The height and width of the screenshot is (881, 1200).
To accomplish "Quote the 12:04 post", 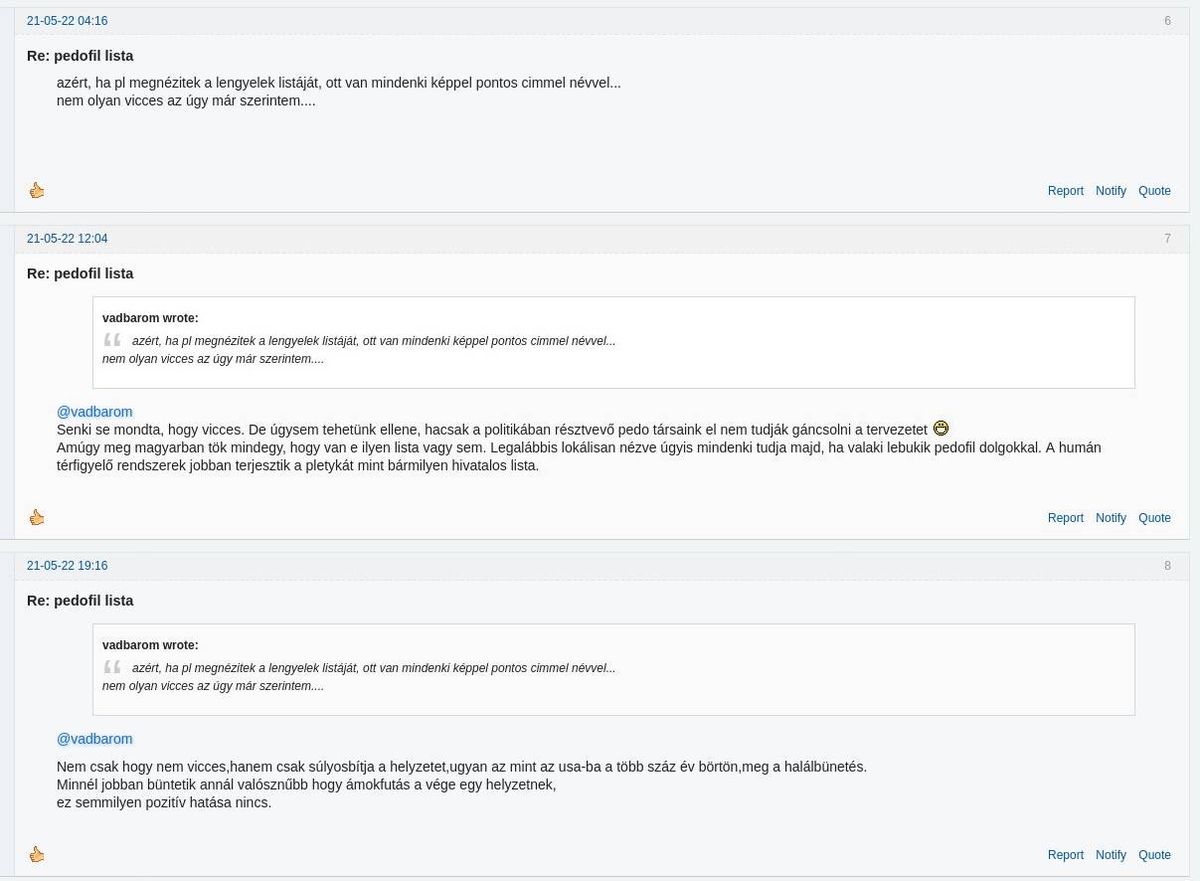I will (1154, 518).
